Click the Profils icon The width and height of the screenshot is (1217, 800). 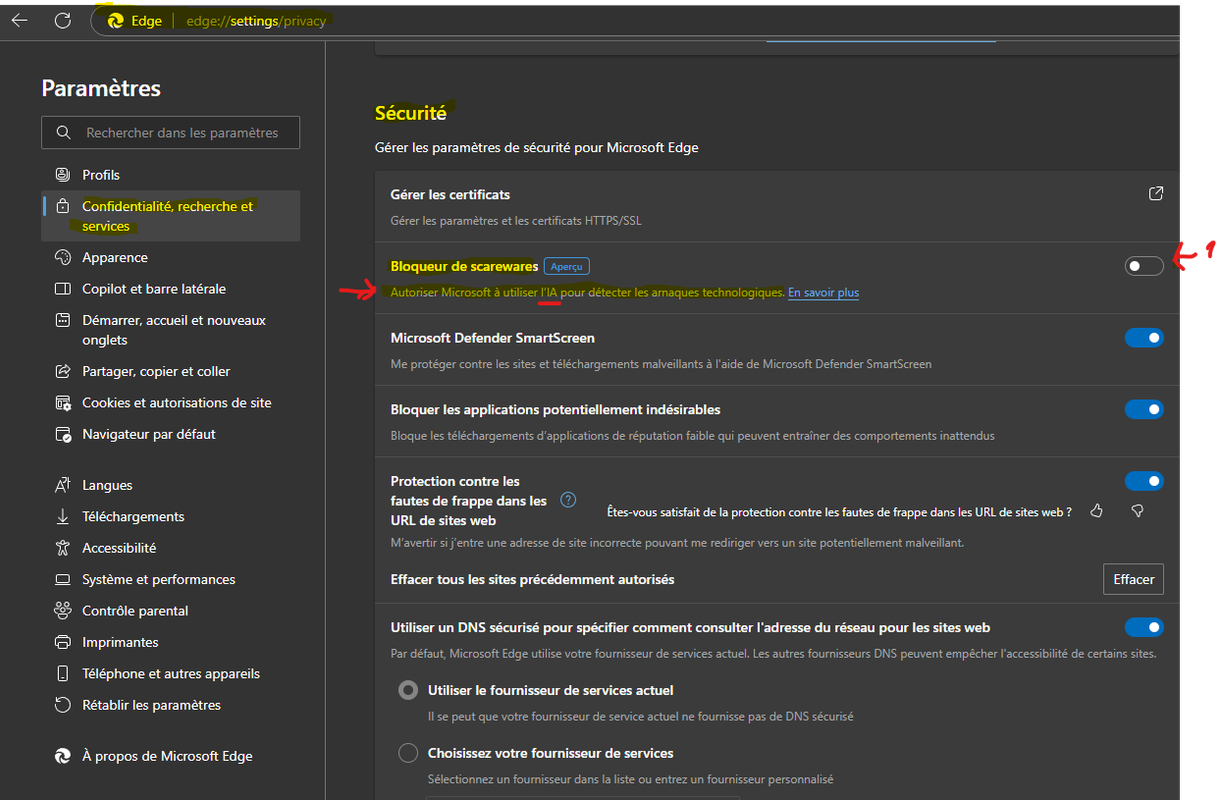click(63, 174)
